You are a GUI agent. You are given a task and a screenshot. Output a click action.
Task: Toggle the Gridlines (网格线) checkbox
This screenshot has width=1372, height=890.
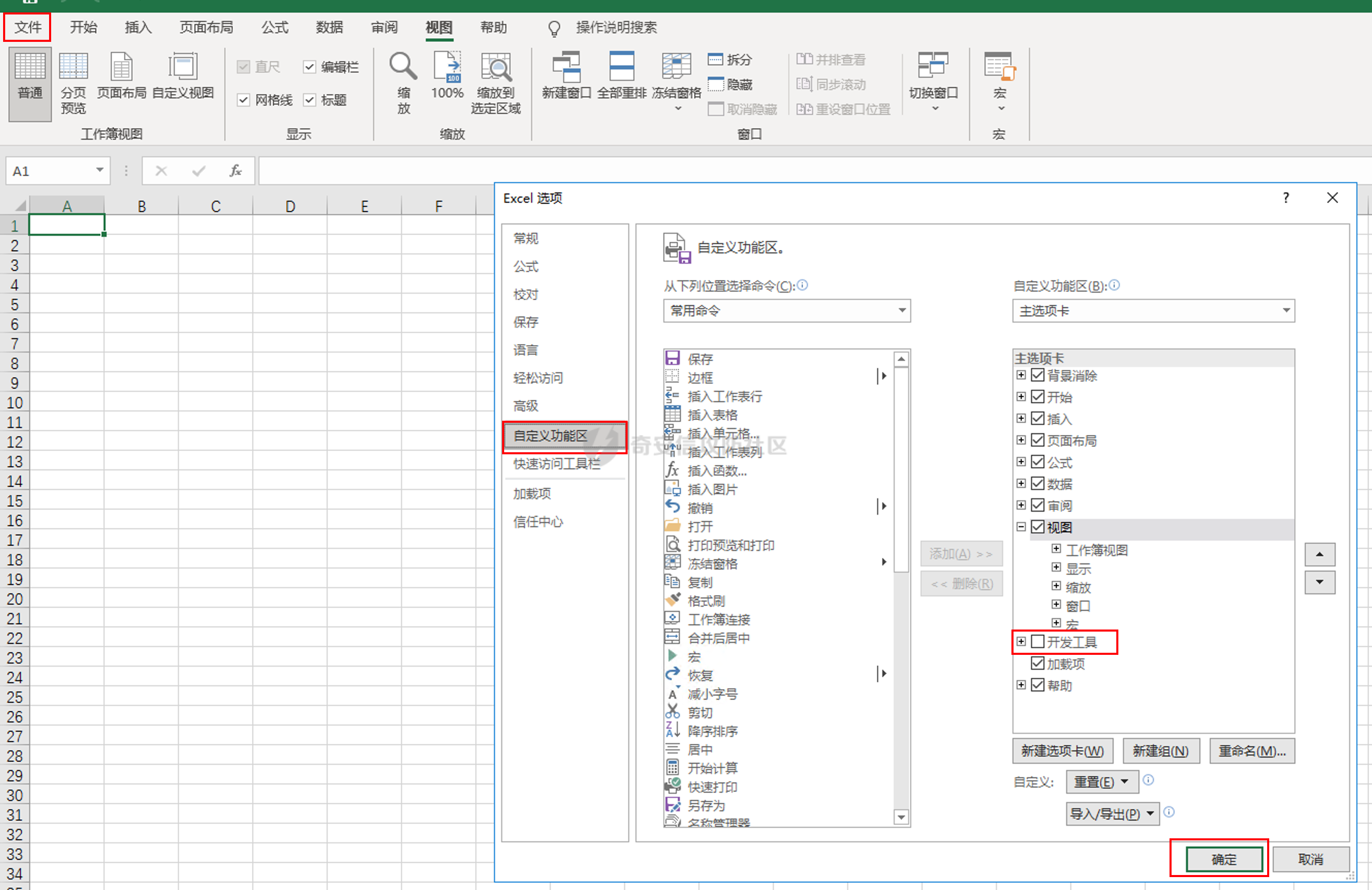click(x=243, y=100)
